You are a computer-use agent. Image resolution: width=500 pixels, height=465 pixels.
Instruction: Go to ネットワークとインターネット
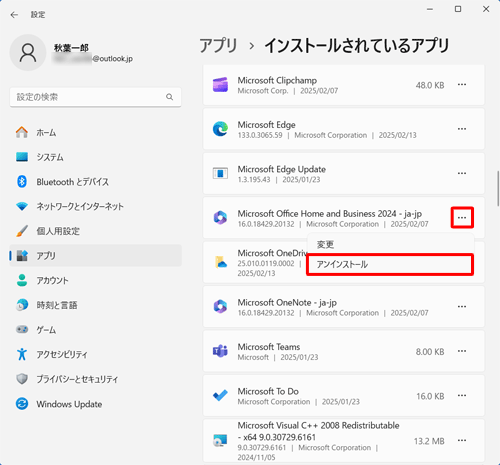[95, 206]
